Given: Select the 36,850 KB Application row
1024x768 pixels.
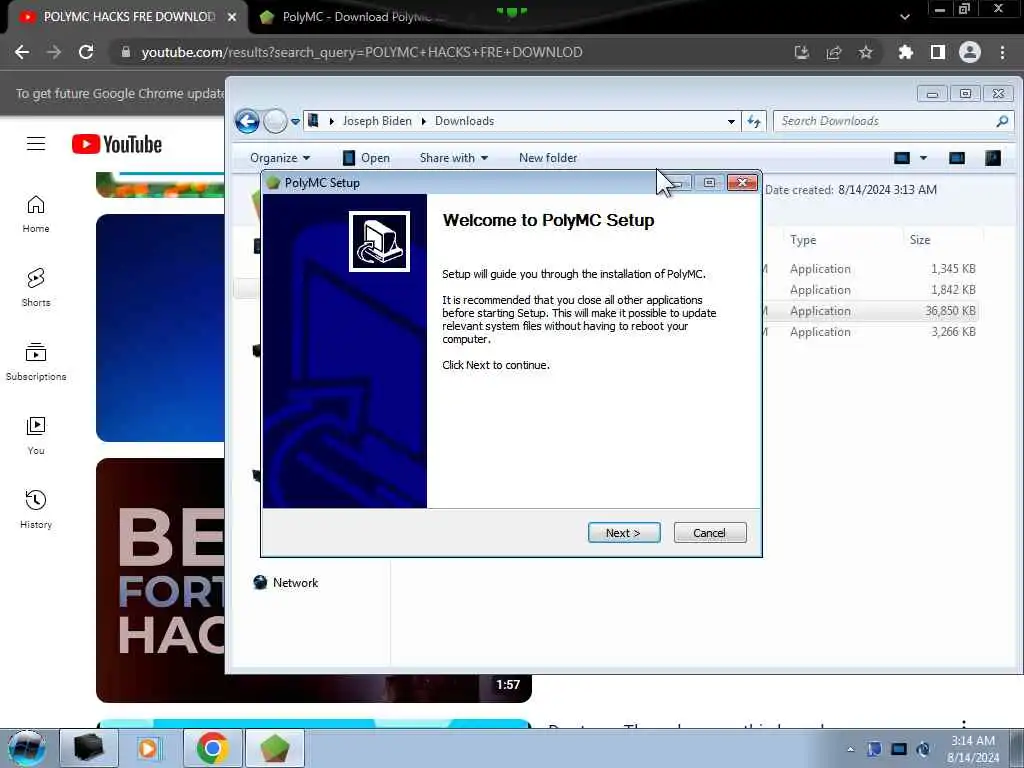Looking at the screenshot, I should click(x=870, y=311).
